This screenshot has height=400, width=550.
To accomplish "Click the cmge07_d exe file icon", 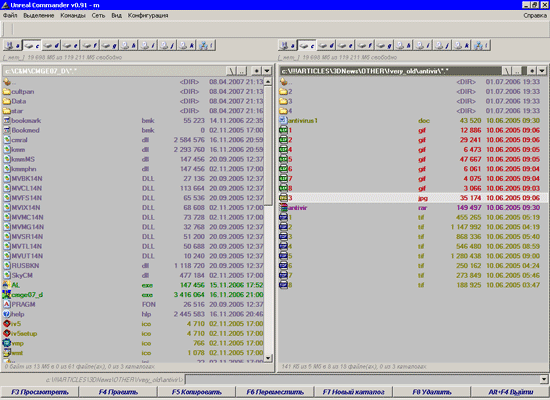I will tap(7, 295).
